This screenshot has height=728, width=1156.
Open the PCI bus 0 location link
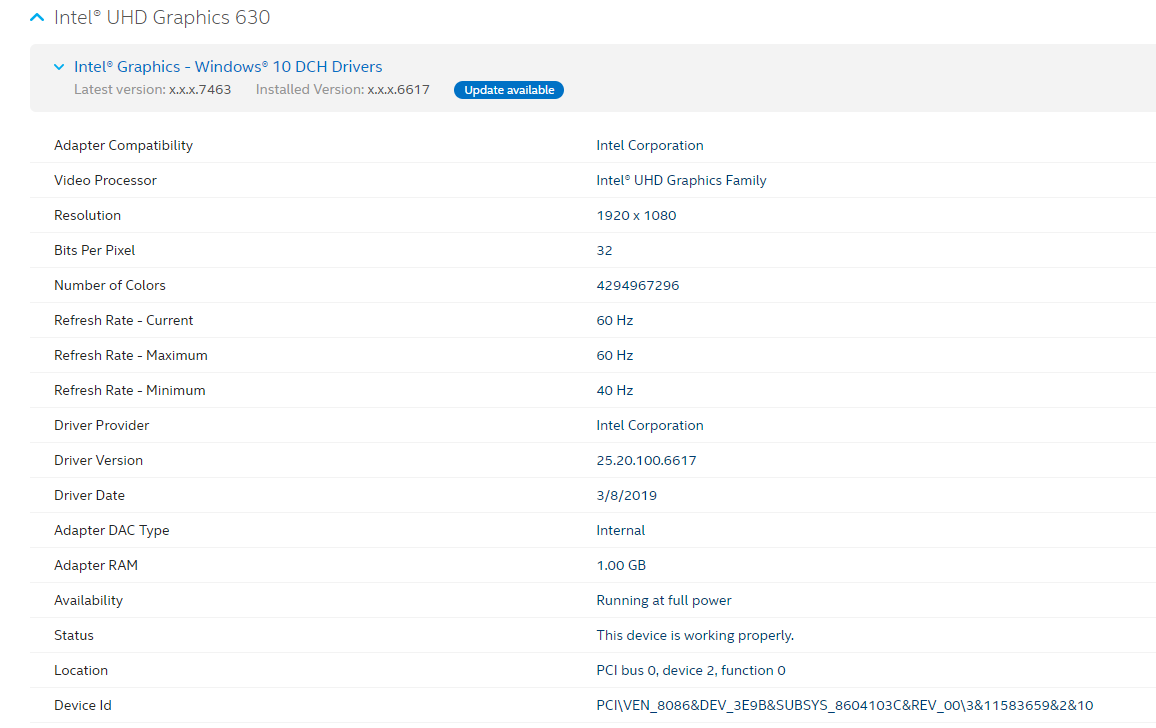point(689,670)
